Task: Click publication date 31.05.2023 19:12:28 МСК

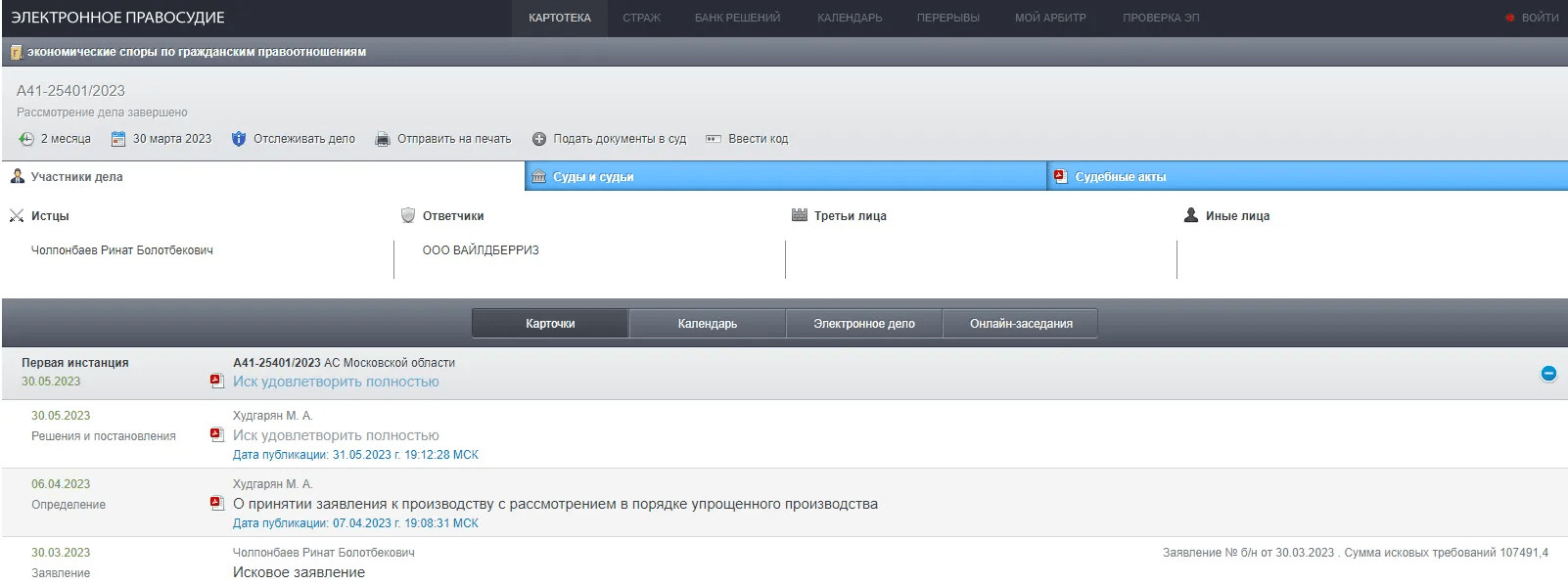Action: click(355, 455)
